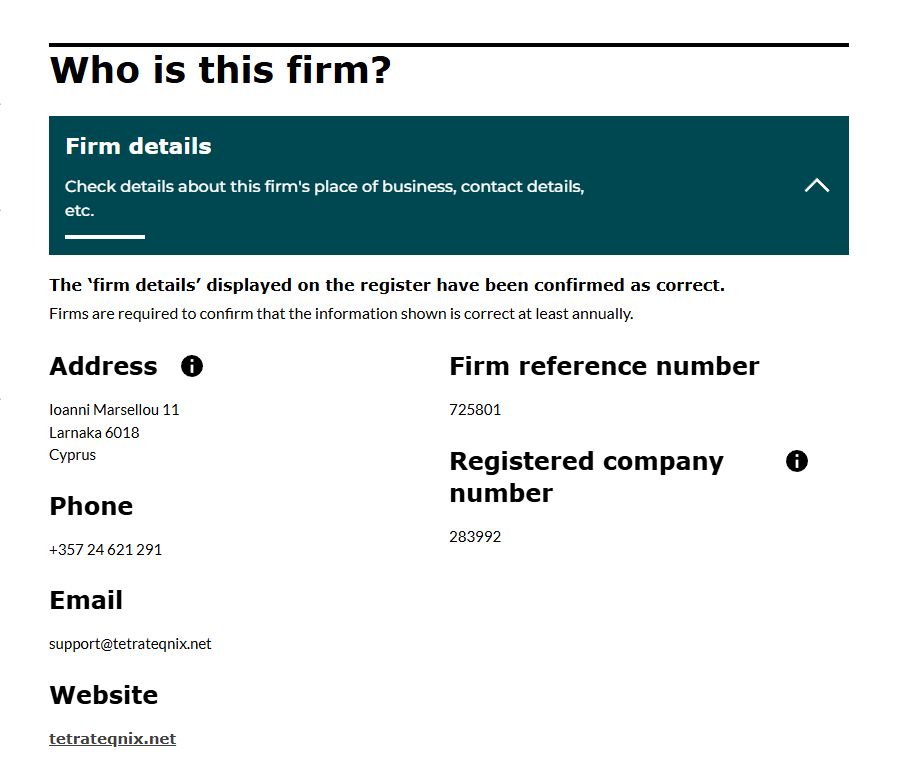The image size is (924, 763).
Task: Click the phone number +357 24 621 291
Action: point(105,550)
